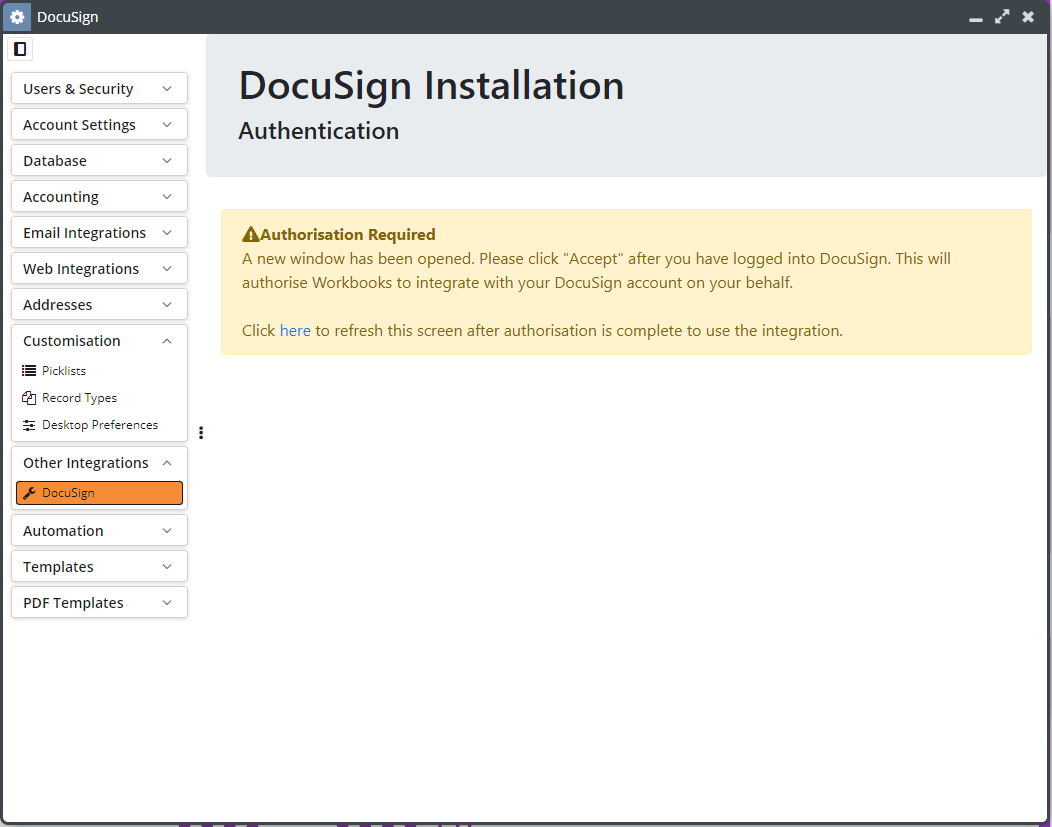Expand the Account Settings section
This screenshot has width=1052, height=827.
(x=99, y=125)
